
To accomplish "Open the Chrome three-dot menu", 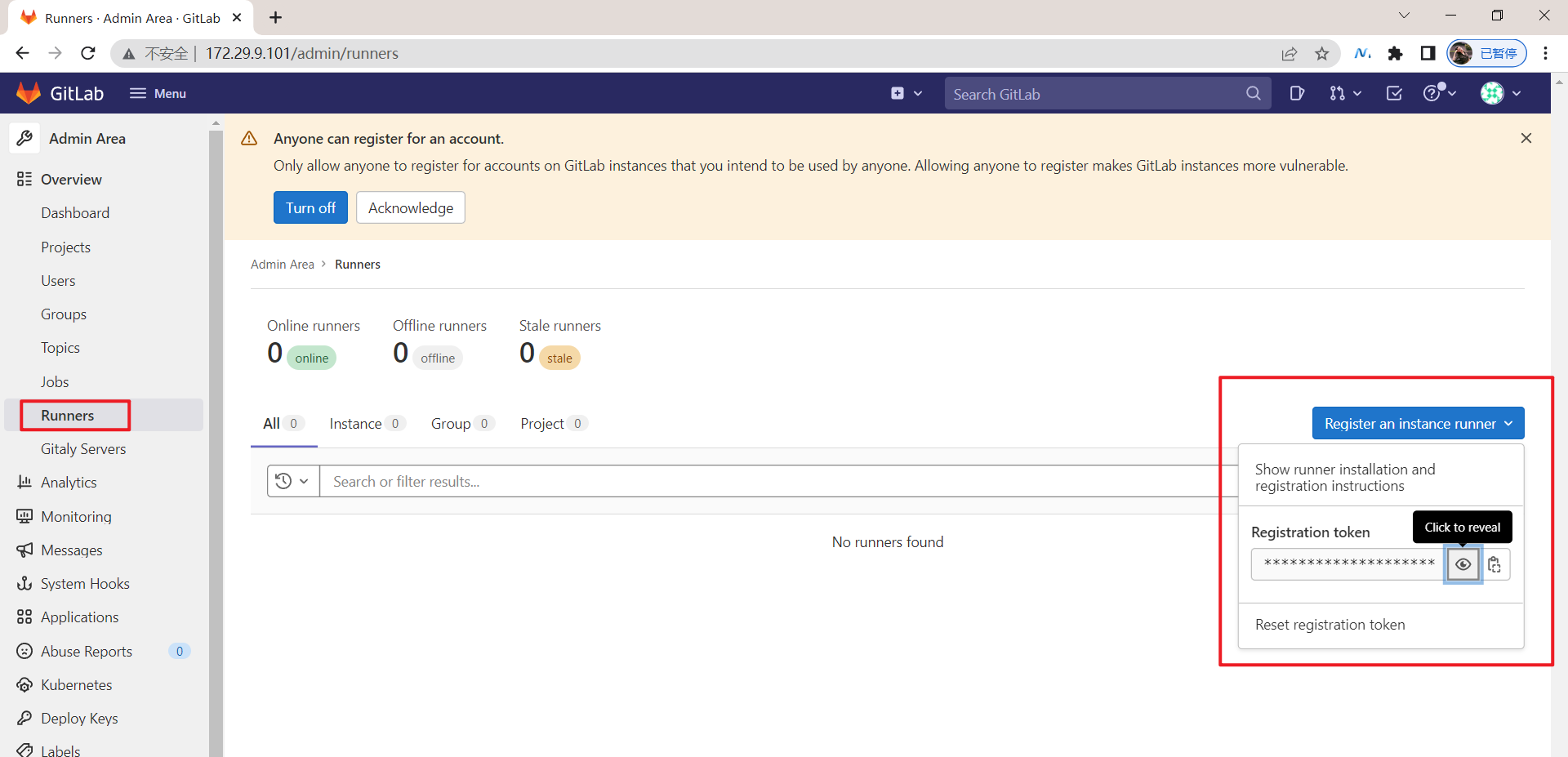I will (x=1545, y=53).
